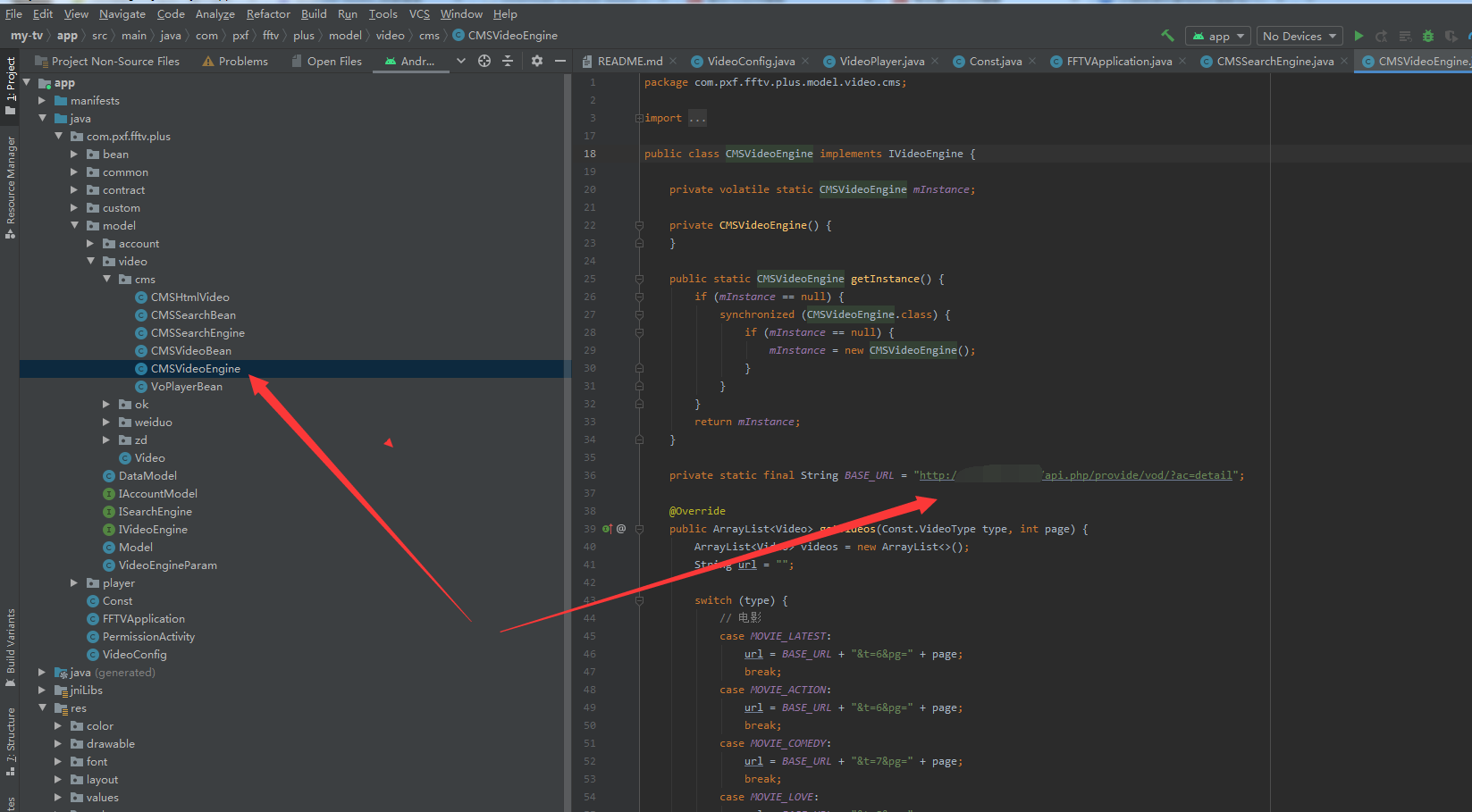Open project panel settings gear
The width and height of the screenshot is (1472, 812).
(536, 61)
